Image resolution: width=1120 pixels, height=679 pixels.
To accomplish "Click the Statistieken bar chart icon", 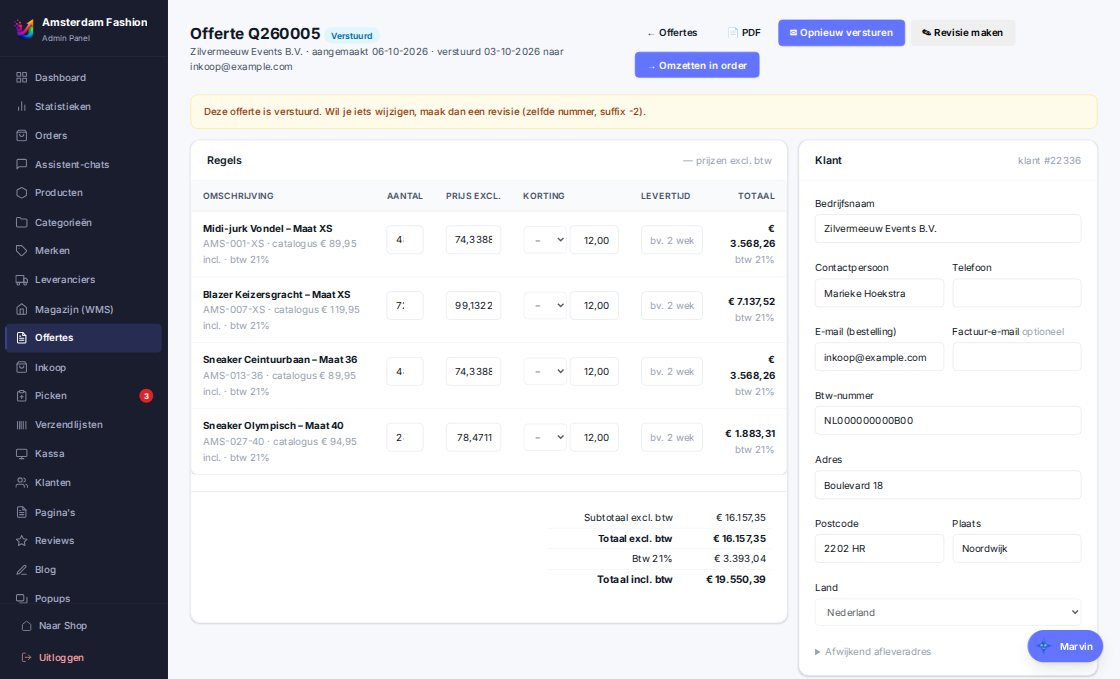I will pos(21,106).
